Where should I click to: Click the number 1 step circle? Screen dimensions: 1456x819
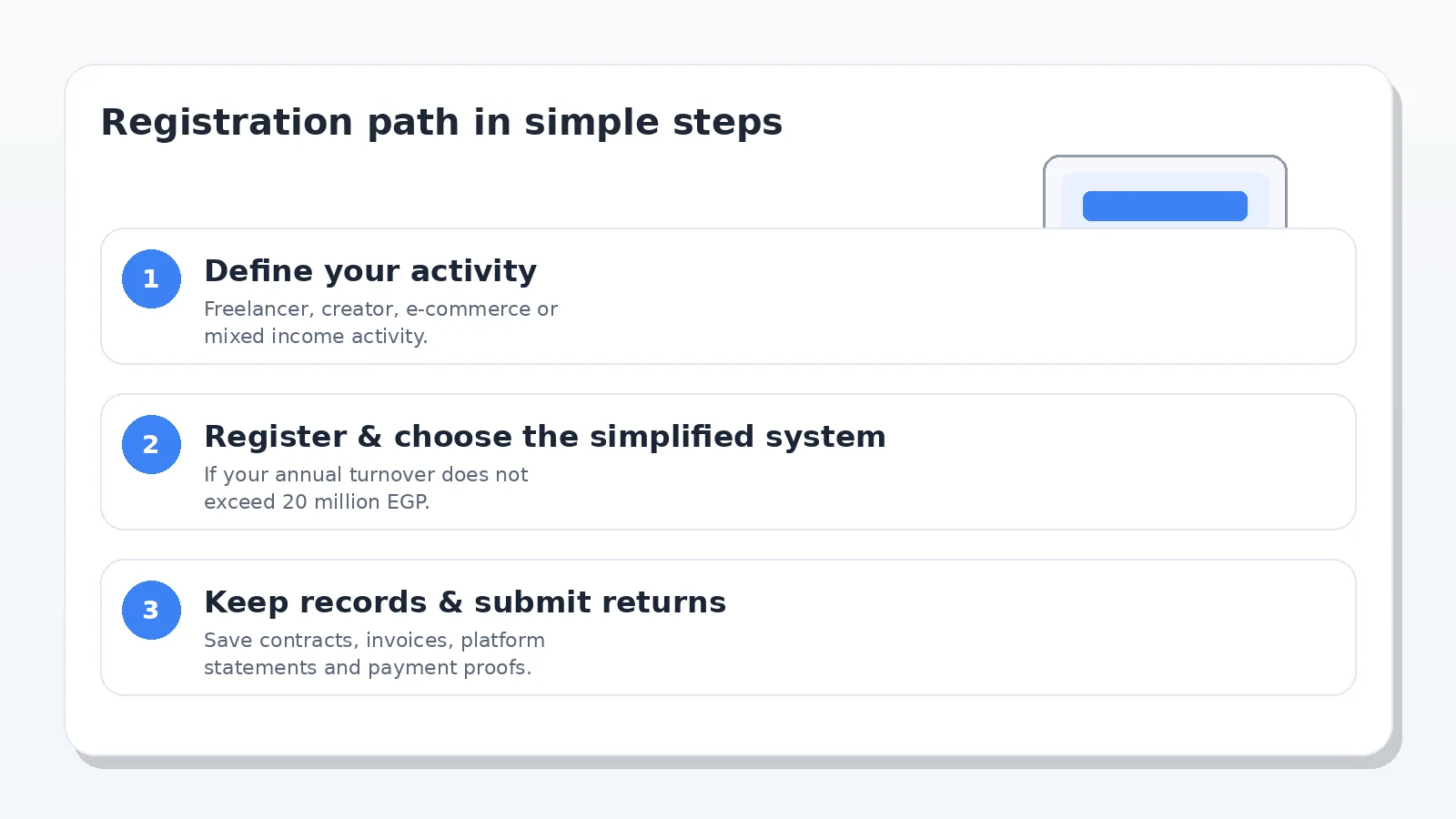coord(151,278)
